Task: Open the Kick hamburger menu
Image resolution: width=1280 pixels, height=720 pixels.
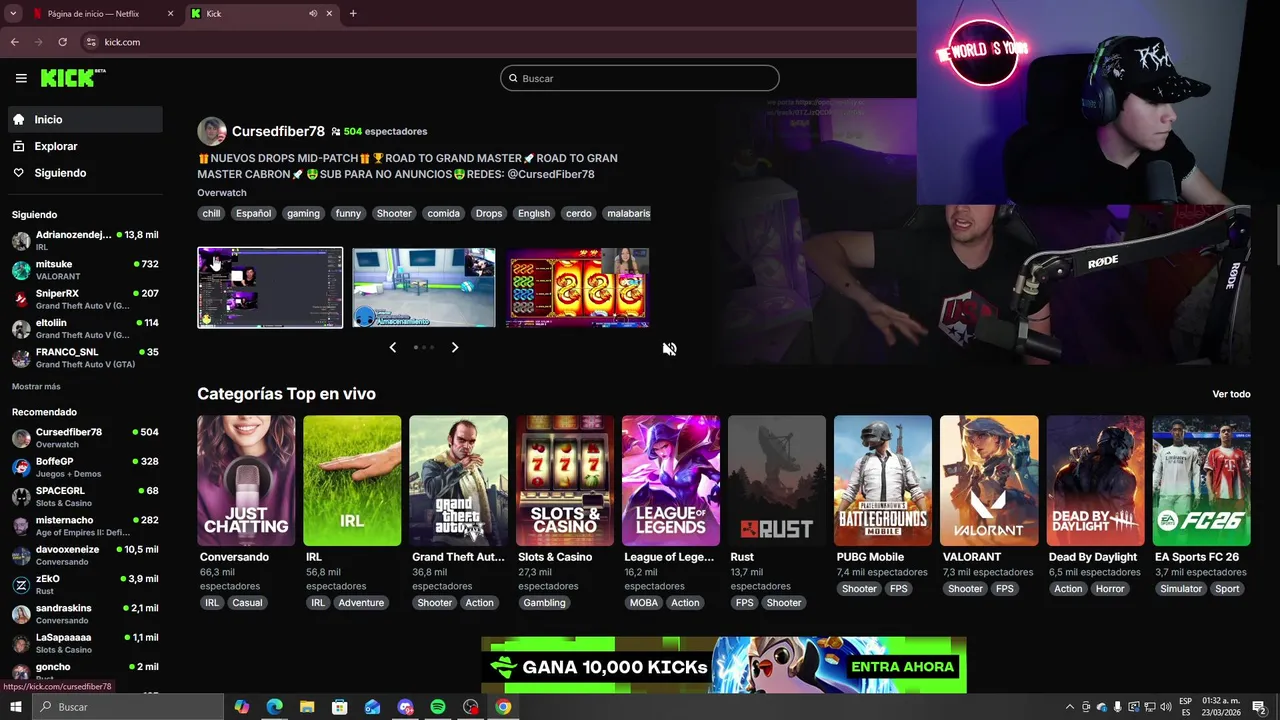Action: pyautogui.click(x=21, y=78)
